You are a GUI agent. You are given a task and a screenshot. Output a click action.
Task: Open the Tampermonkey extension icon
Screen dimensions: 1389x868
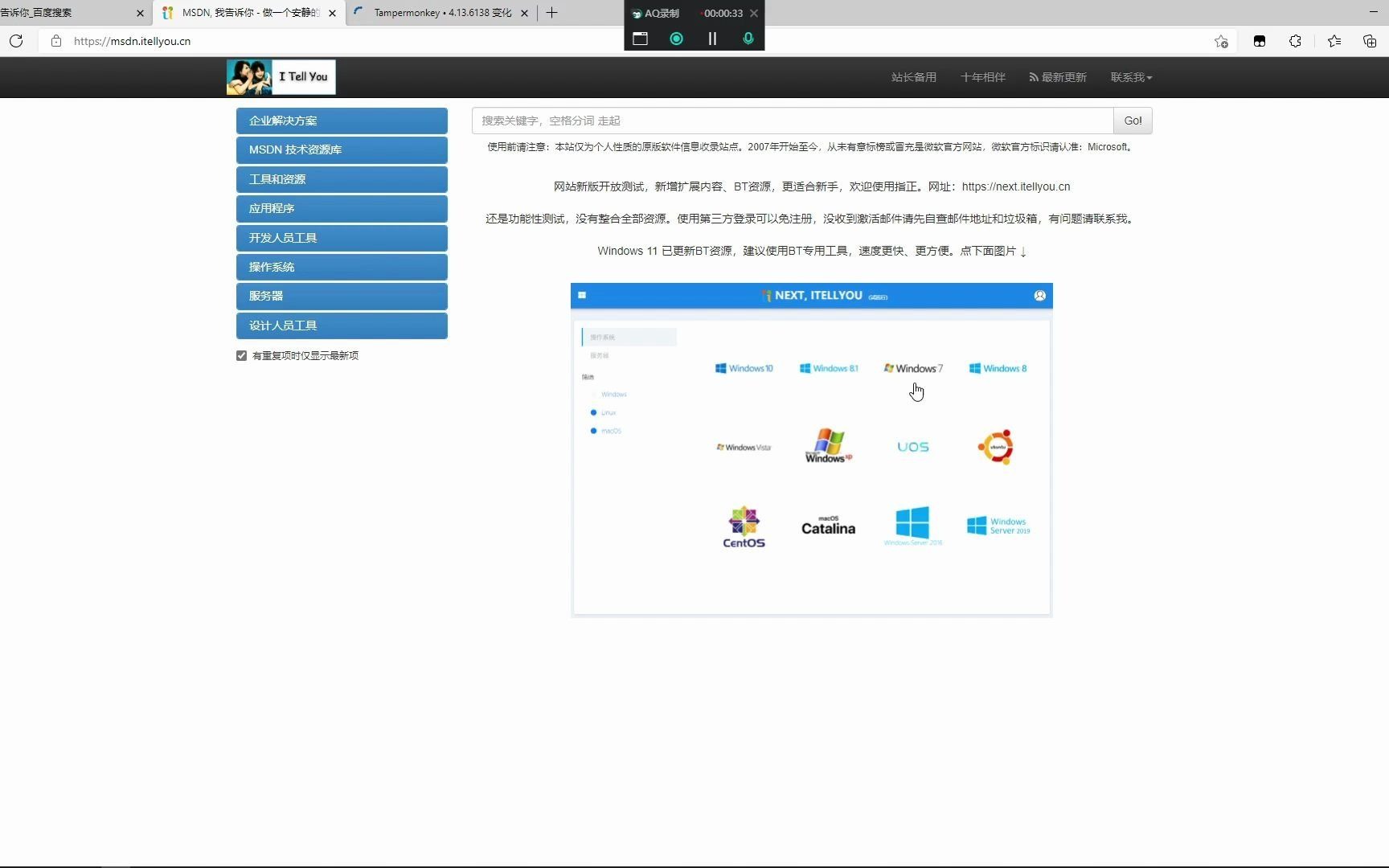tap(1260, 41)
